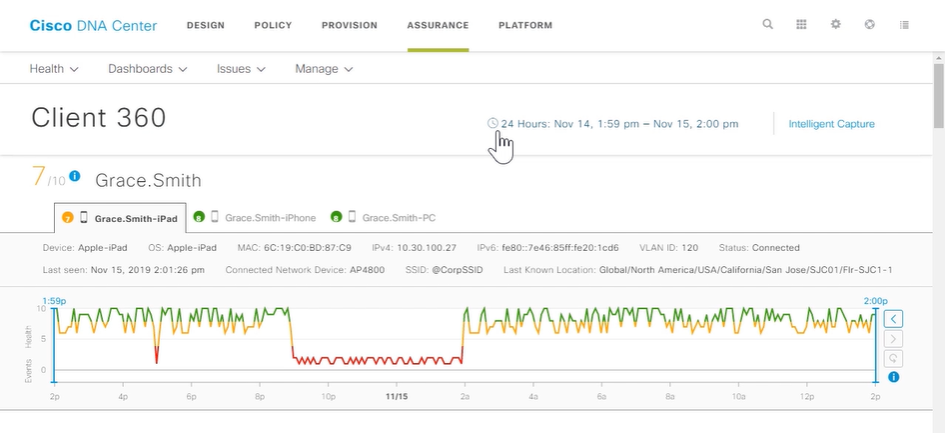The image size is (945, 433).
Task: Click the connected device AP4800
Action: pyautogui.click(x=366, y=270)
